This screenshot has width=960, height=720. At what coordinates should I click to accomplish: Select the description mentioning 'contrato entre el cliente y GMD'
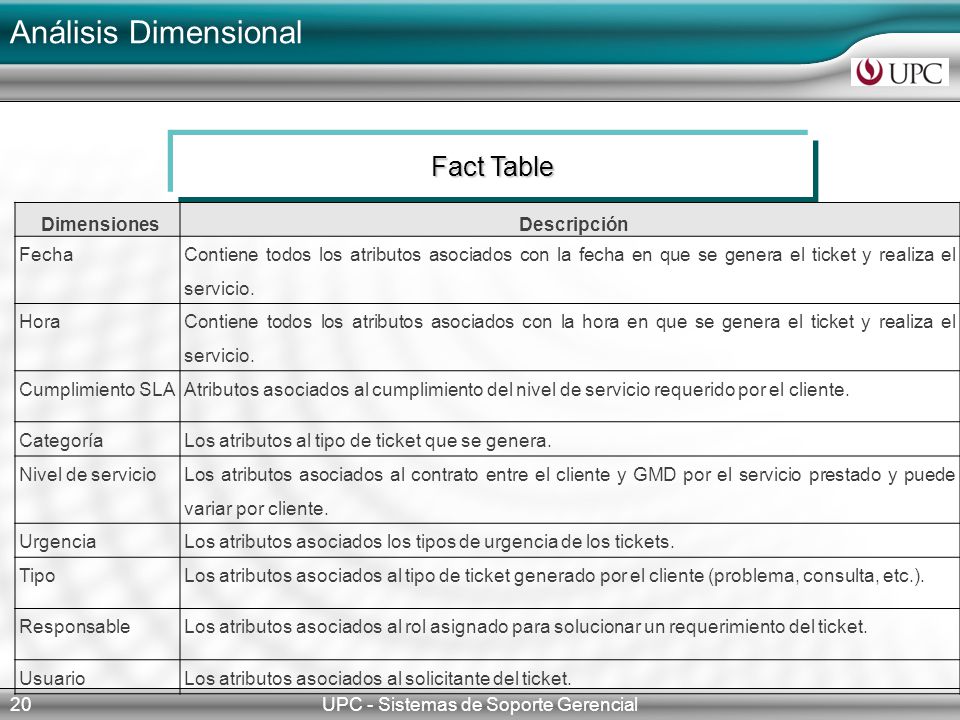click(x=569, y=491)
